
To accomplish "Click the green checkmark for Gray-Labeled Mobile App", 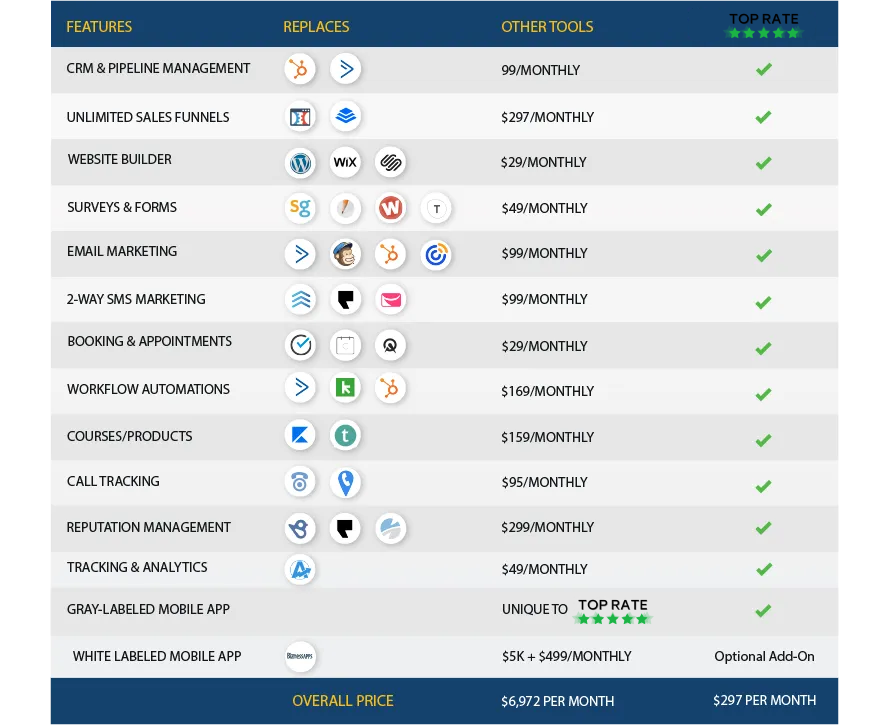I will coord(763,611).
